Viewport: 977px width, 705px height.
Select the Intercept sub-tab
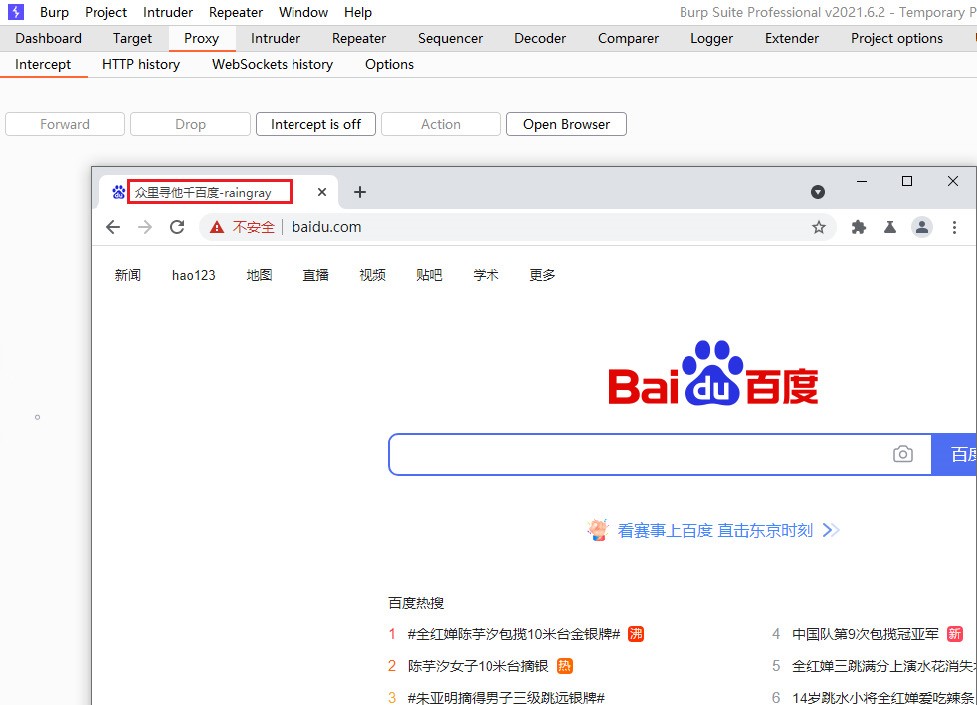pos(43,64)
